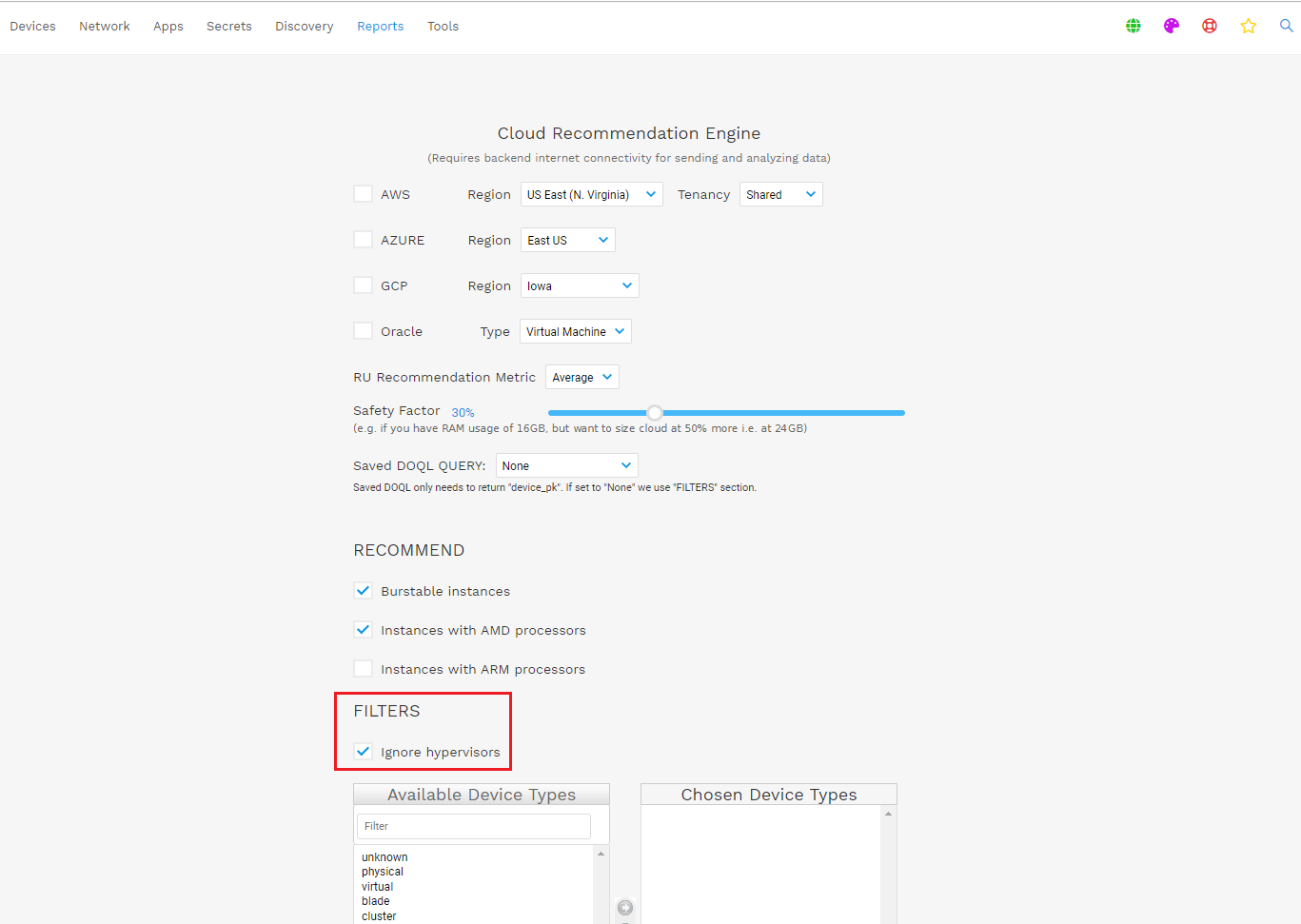Open the AZURE Region dropdown East US
1301x924 pixels.
tap(567, 240)
